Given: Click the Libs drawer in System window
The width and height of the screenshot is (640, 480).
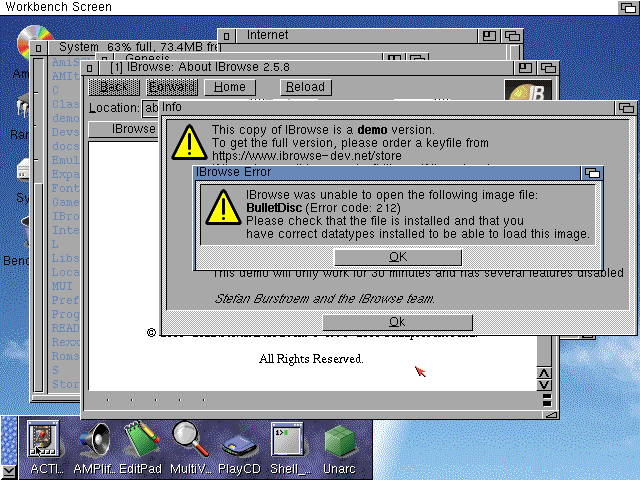Looking at the screenshot, I should click(65, 258).
